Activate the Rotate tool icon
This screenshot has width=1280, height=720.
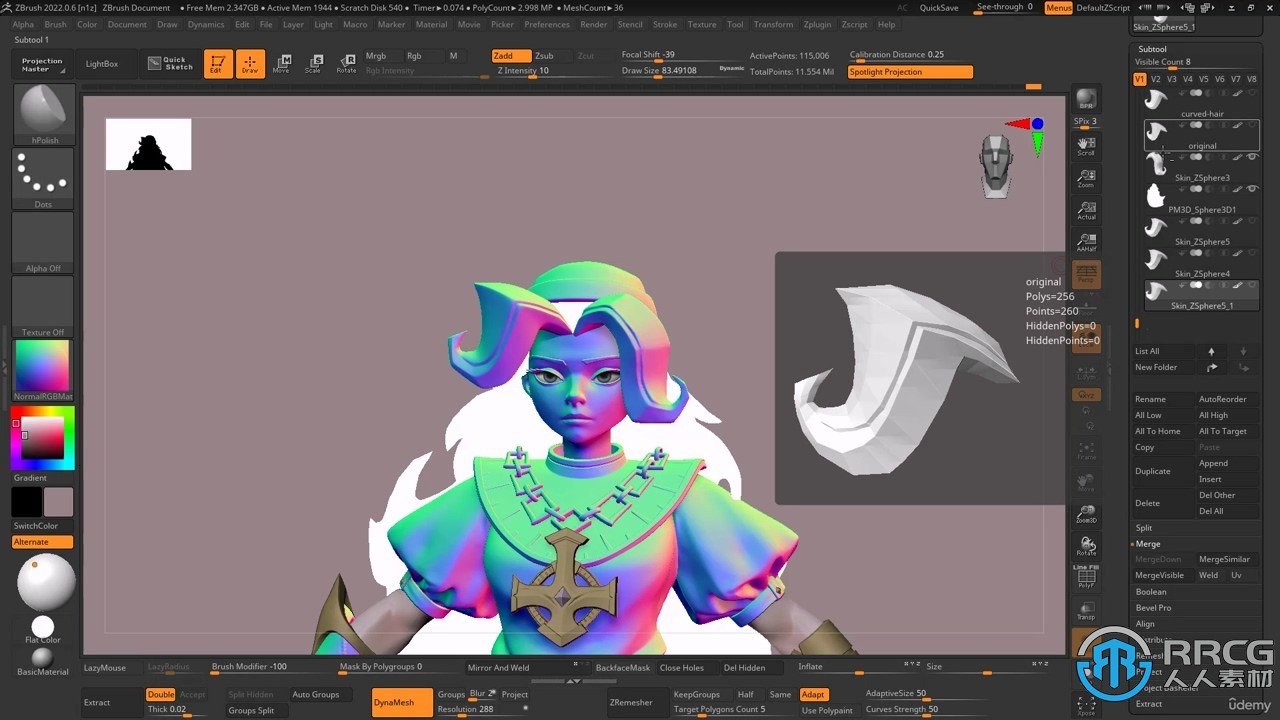(x=346, y=63)
